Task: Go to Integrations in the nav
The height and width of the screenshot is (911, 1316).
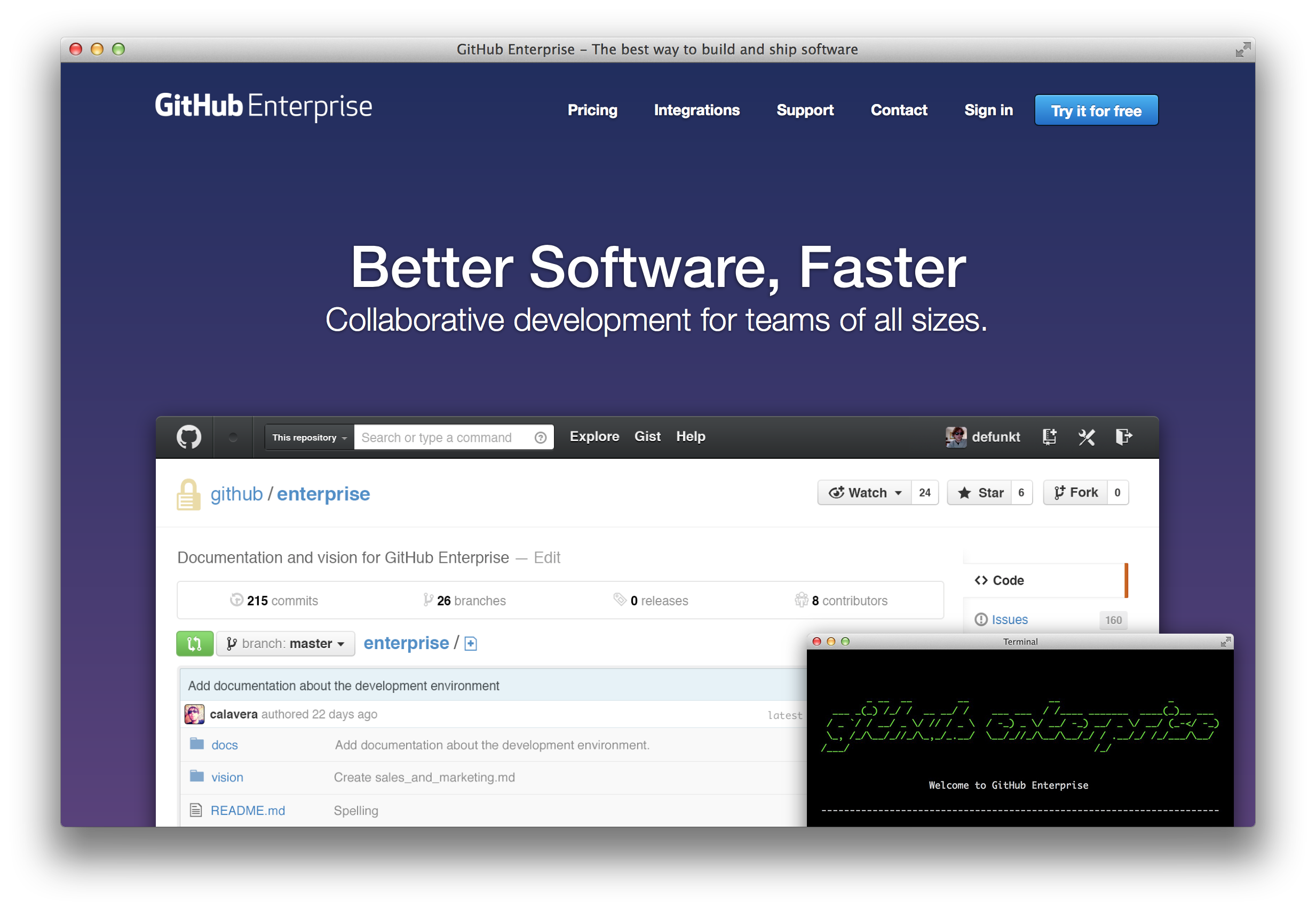Action: click(696, 110)
